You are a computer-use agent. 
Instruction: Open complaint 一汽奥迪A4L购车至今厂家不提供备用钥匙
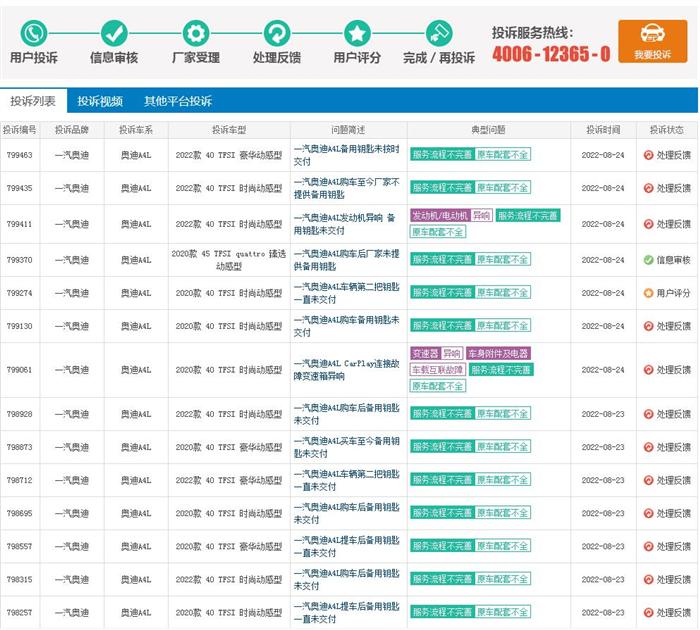point(346,188)
